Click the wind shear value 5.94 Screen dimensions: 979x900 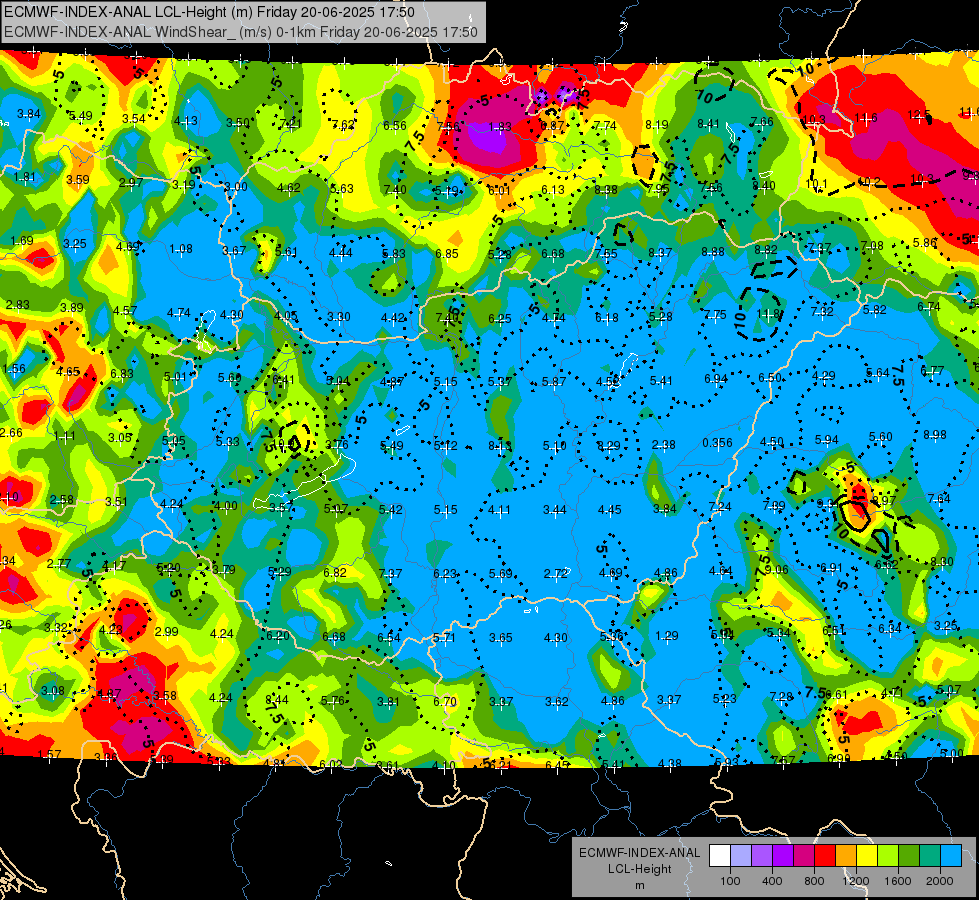[x=826, y=440]
